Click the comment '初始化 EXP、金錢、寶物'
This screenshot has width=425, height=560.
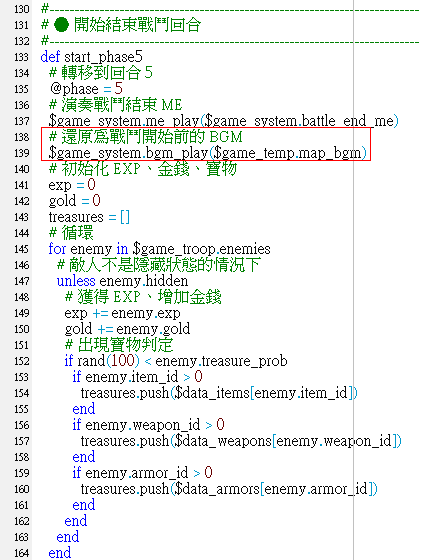pos(143,169)
